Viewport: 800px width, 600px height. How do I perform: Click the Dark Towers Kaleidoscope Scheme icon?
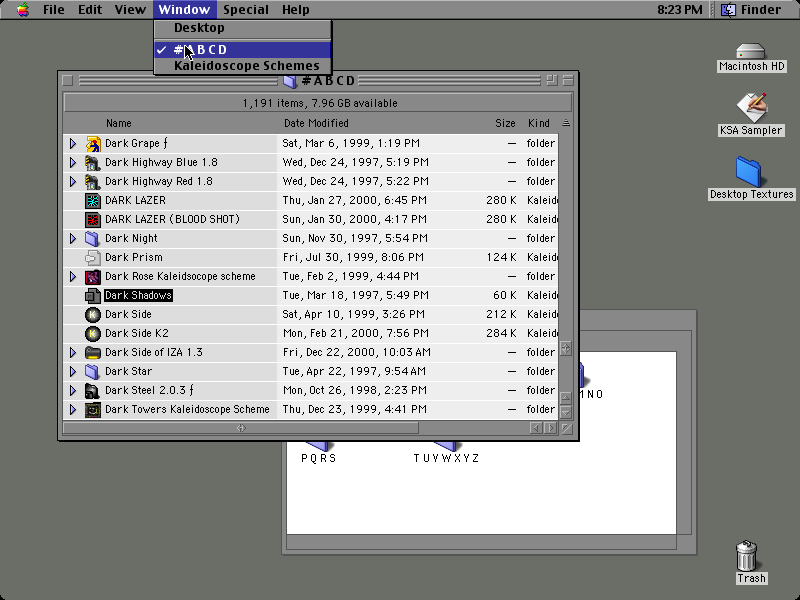tap(93, 409)
